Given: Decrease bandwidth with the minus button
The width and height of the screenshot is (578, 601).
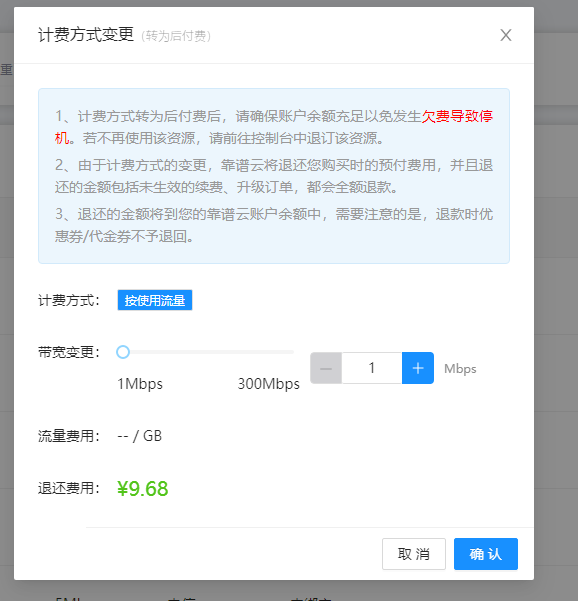Looking at the screenshot, I should tap(326, 368).
